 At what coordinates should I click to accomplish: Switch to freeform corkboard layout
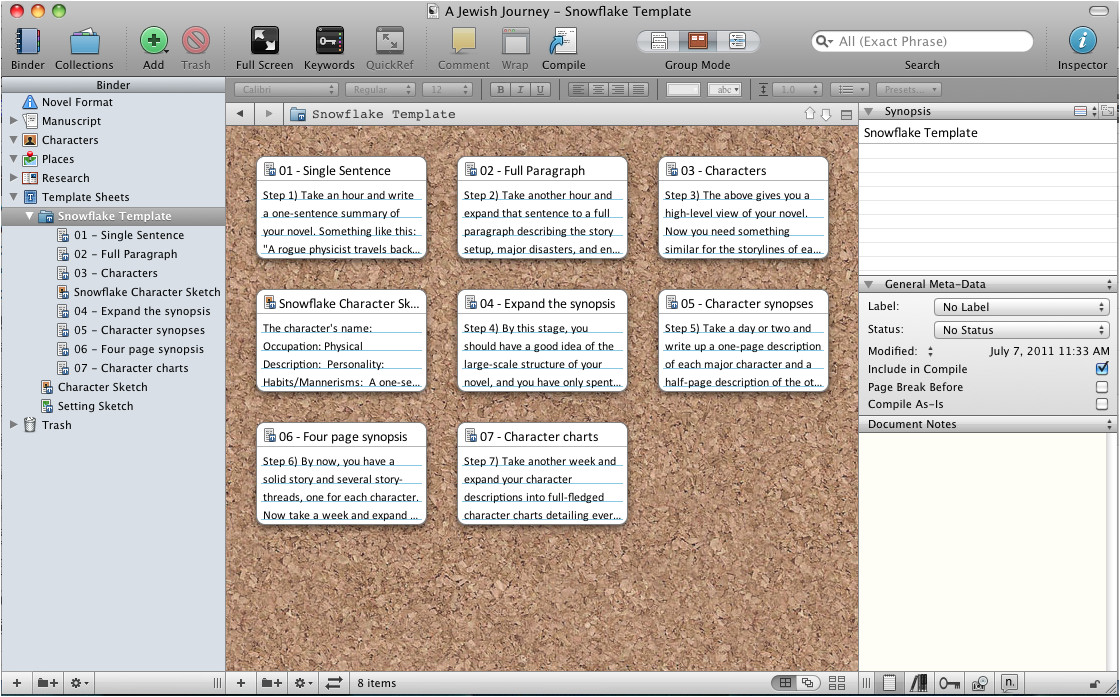point(808,683)
